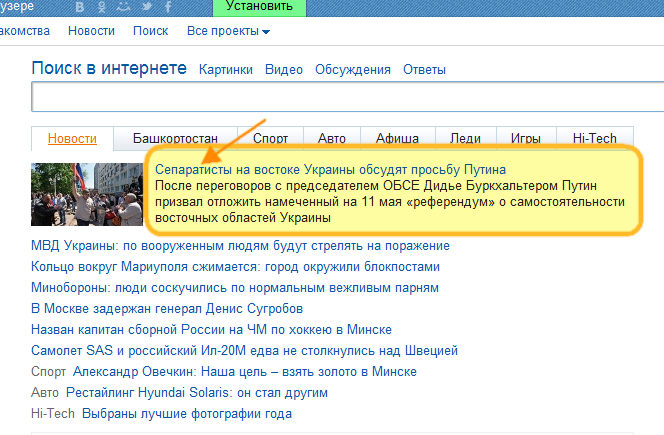Open headline МВД Украины стрелять на поражение
This screenshot has width=664, height=435.
(240, 246)
